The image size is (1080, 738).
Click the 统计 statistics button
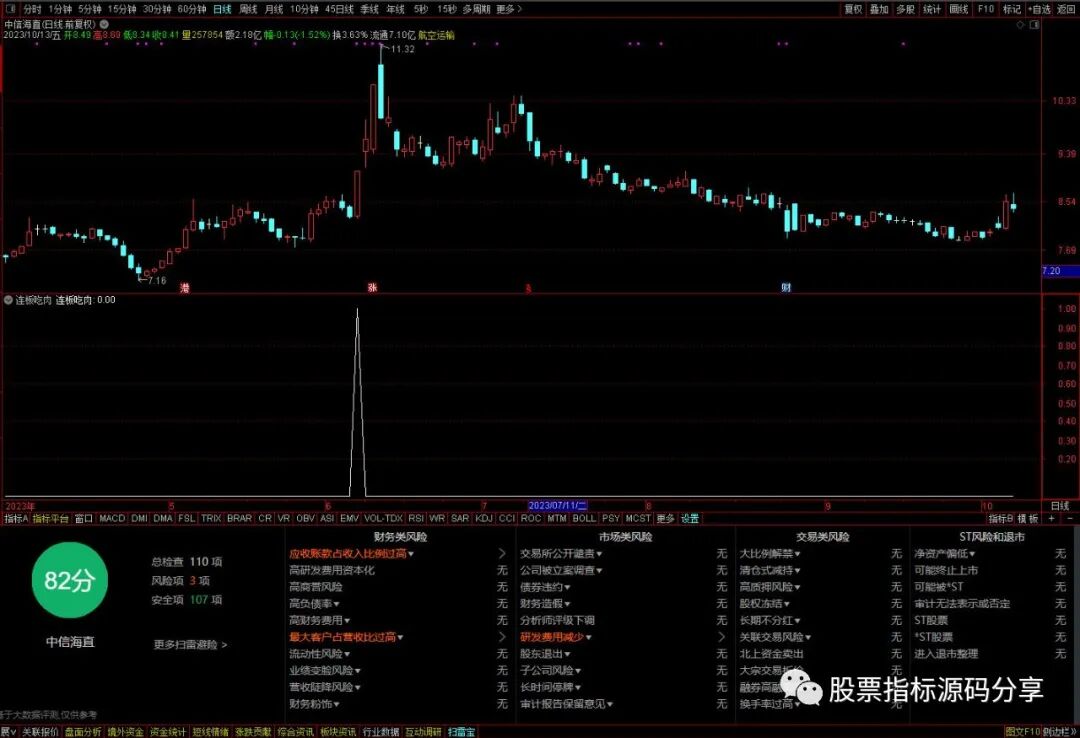coord(932,9)
